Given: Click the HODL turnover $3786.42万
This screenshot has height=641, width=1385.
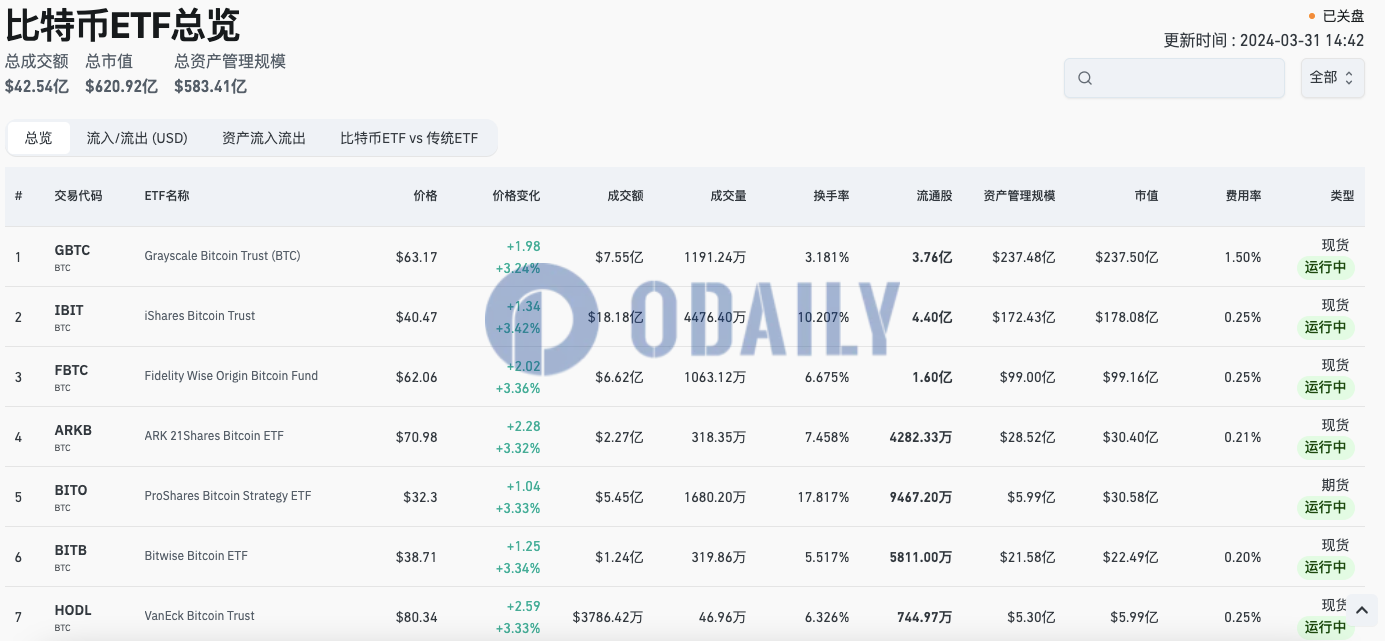Looking at the screenshot, I should click(x=608, y=617).
